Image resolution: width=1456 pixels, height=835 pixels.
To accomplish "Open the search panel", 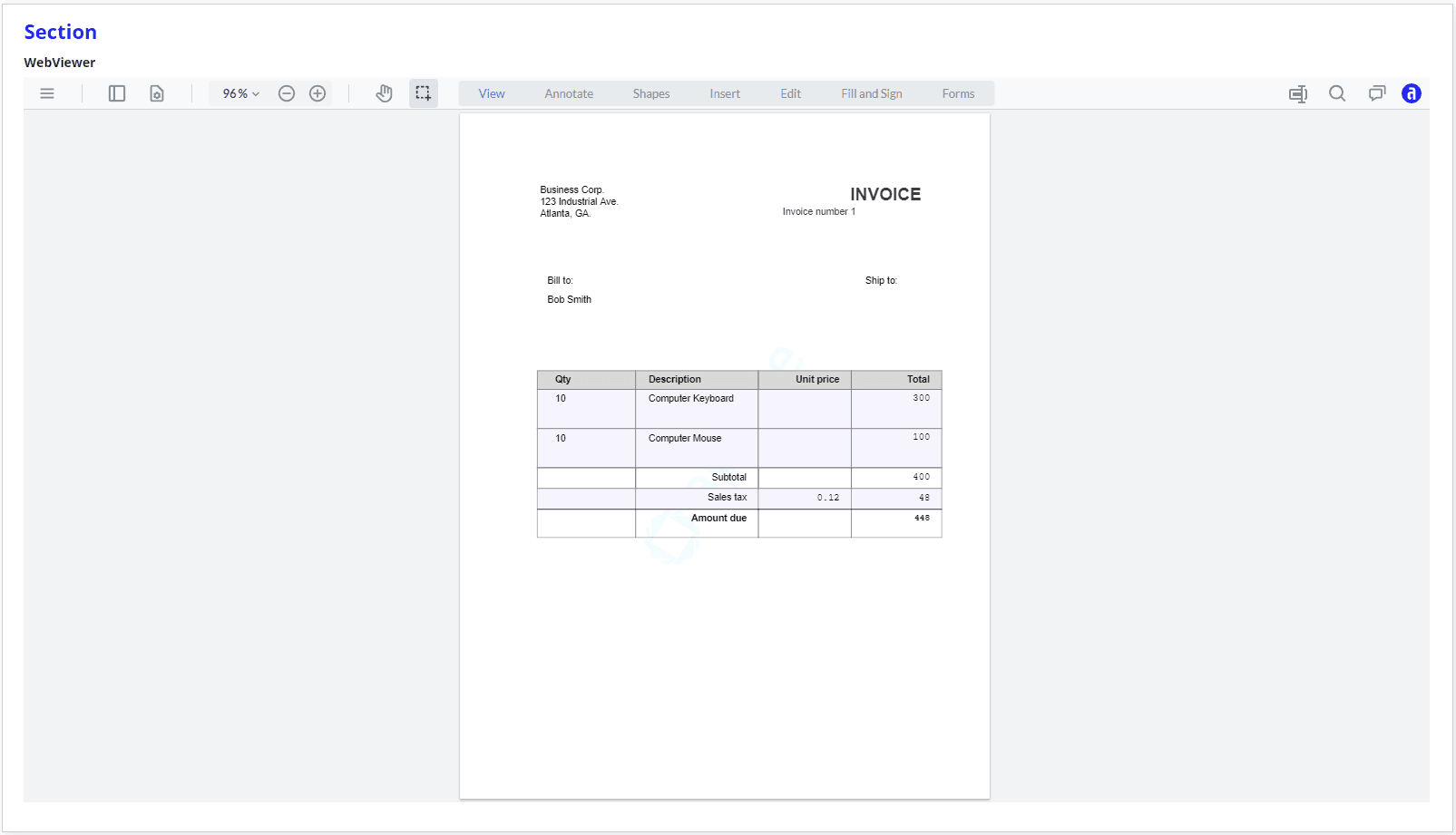I will tap(1337, 93).
